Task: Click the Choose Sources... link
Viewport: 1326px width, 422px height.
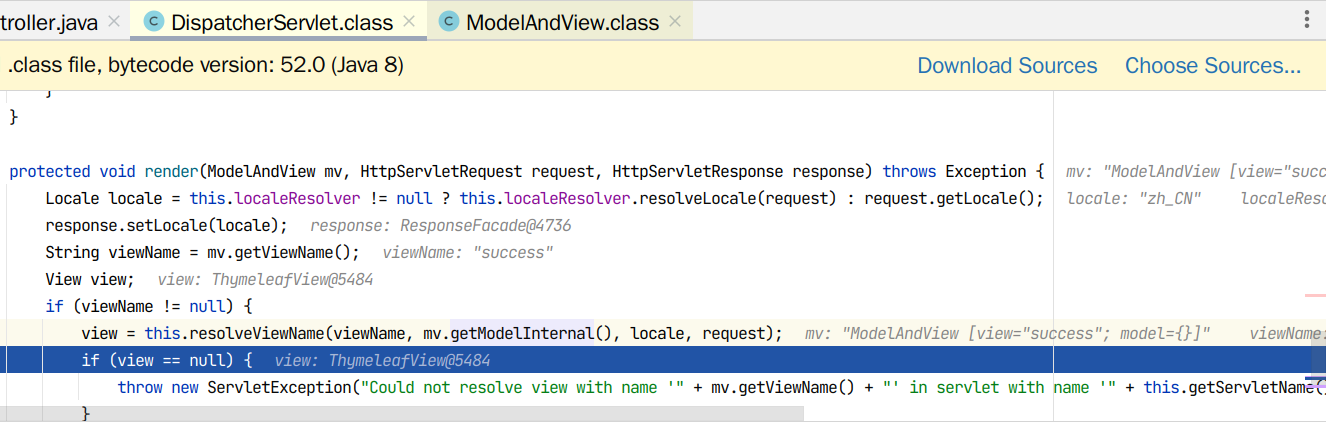Action: pos(1213,66)
